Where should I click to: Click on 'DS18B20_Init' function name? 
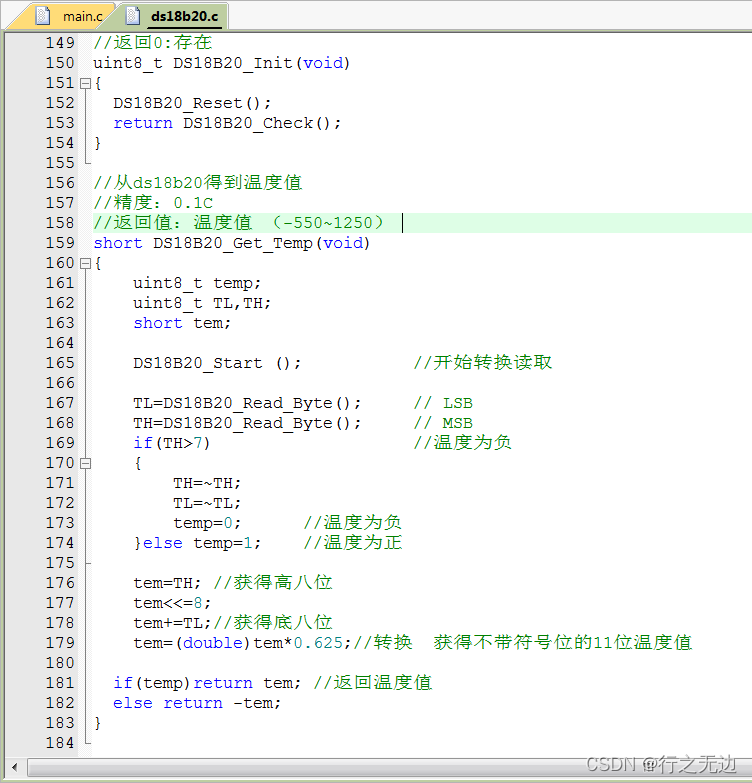tap(233, 63)
